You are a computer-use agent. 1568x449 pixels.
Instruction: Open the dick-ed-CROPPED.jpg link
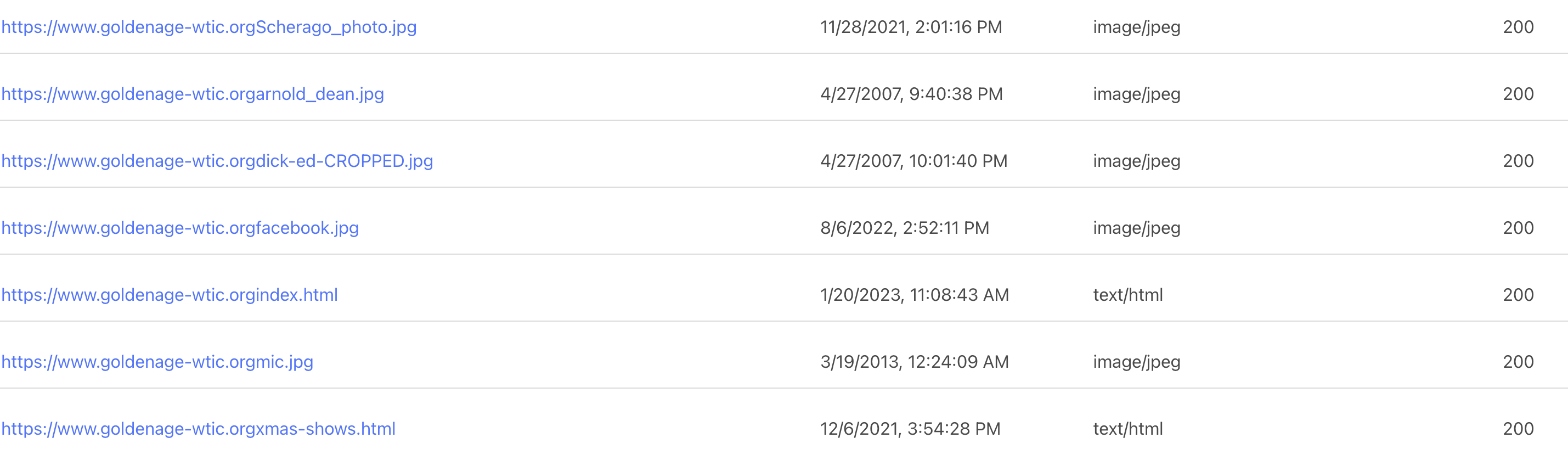pyautogui.click(x=217, y=161)
